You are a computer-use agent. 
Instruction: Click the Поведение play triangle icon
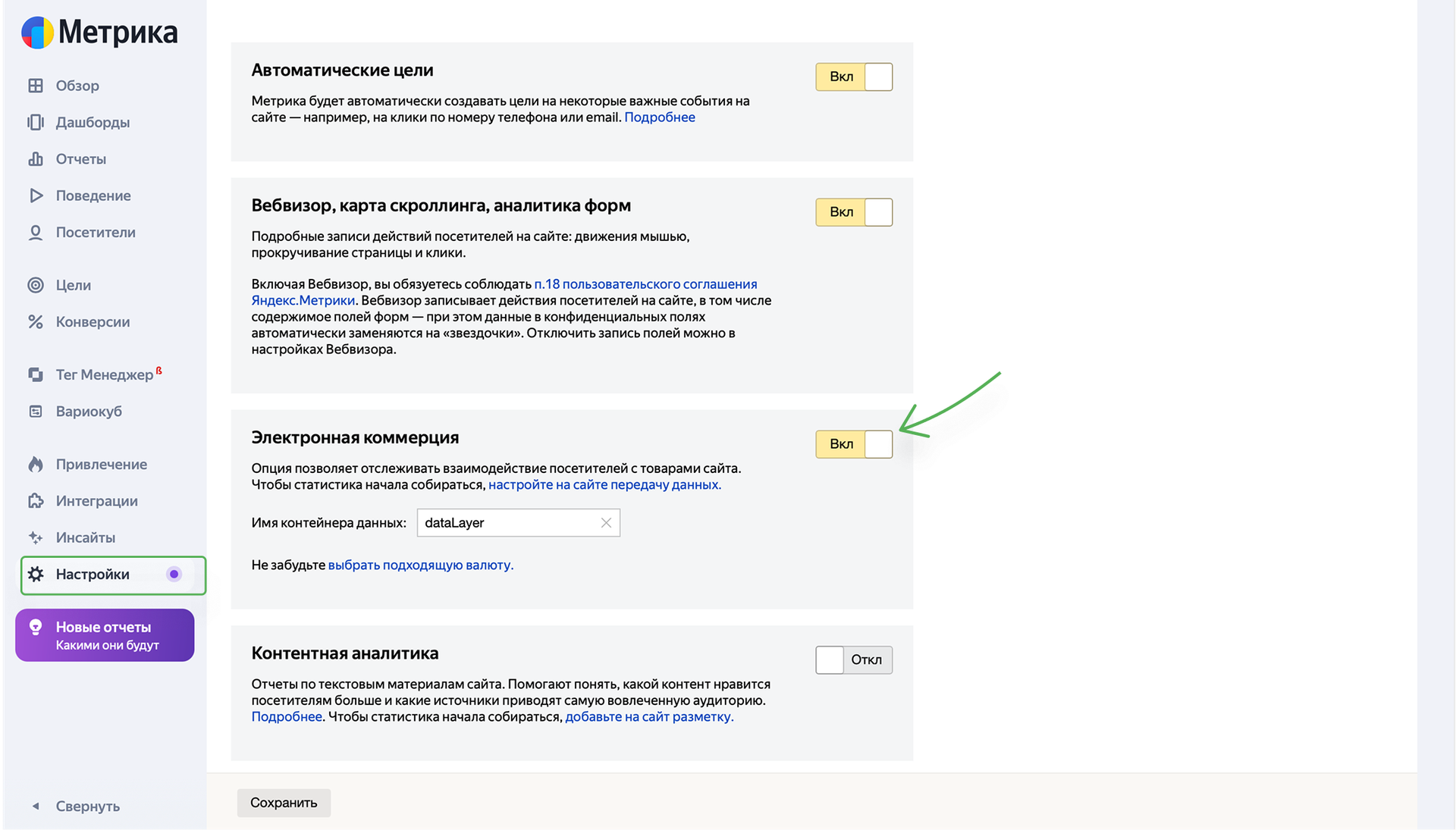coord(36,196)
